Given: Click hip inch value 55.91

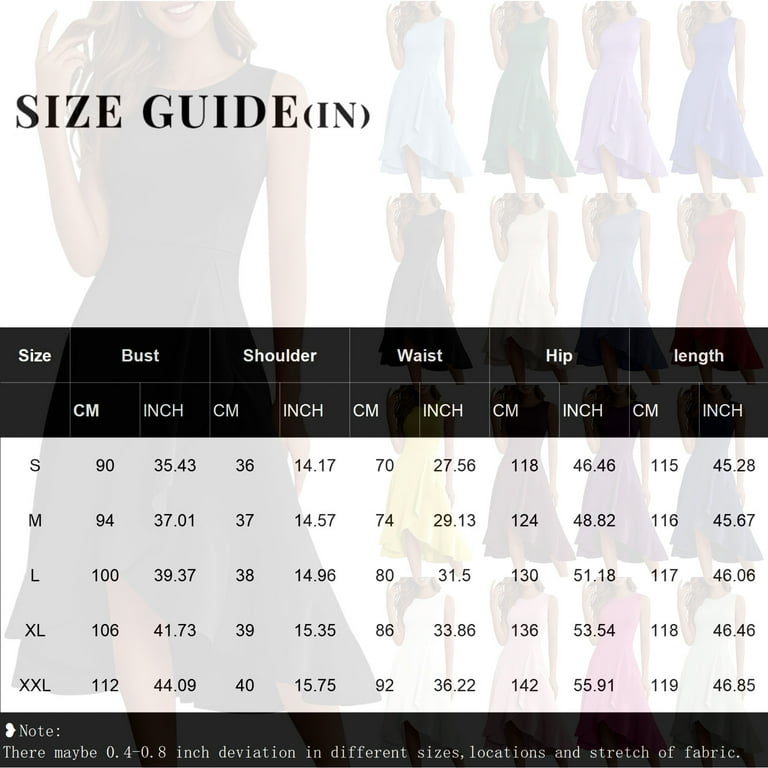Looking at the screenshot, I should pos(594,685).
